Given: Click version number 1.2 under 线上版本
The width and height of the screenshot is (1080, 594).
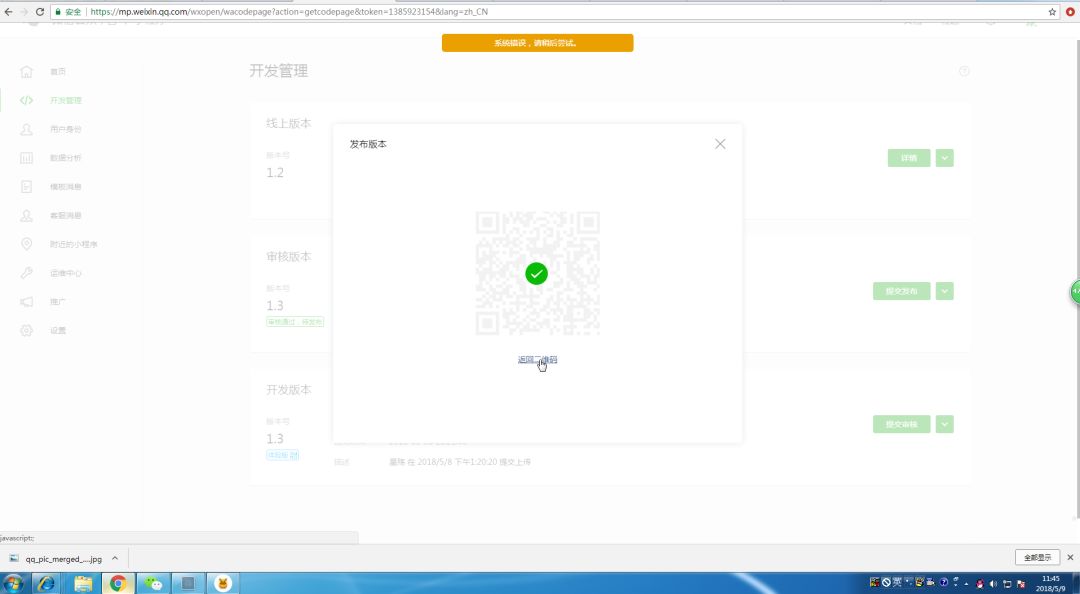Looking at the screenshot, I should [275, 172].
